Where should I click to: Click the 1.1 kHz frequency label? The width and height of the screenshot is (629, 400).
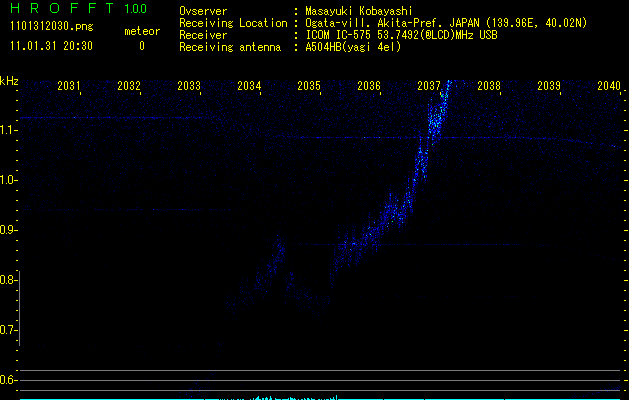point(7,130)
